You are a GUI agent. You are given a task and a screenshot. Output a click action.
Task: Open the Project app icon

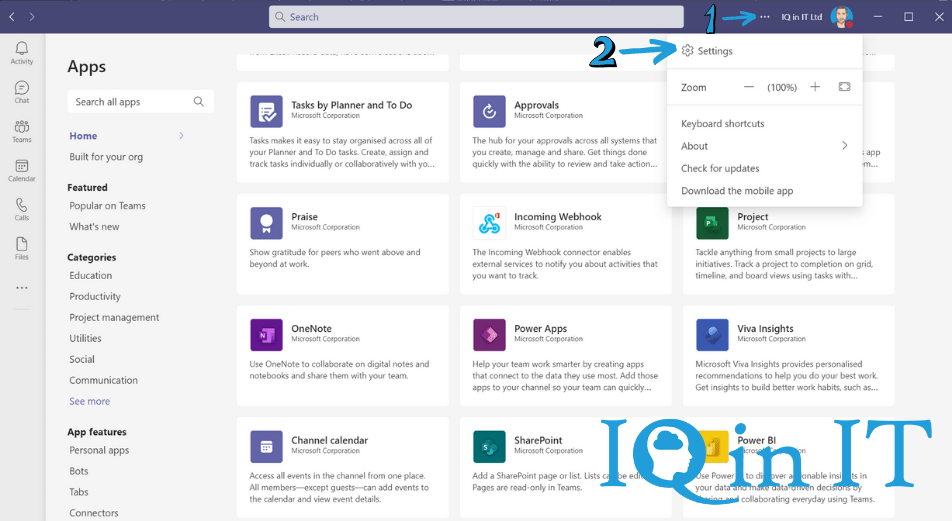[x=712, y=223]
